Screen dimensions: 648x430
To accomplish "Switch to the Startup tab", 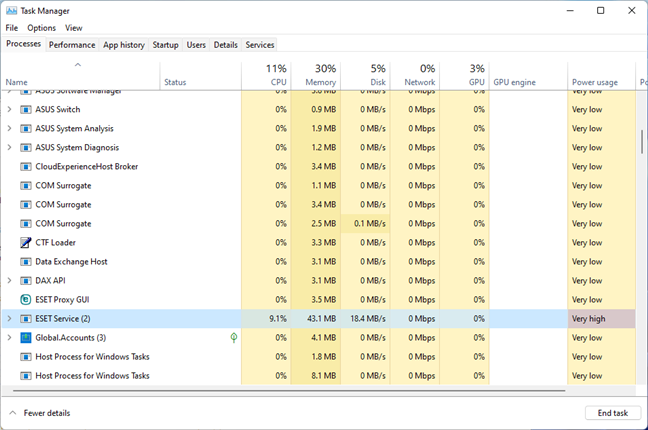I will coord(165,45).
